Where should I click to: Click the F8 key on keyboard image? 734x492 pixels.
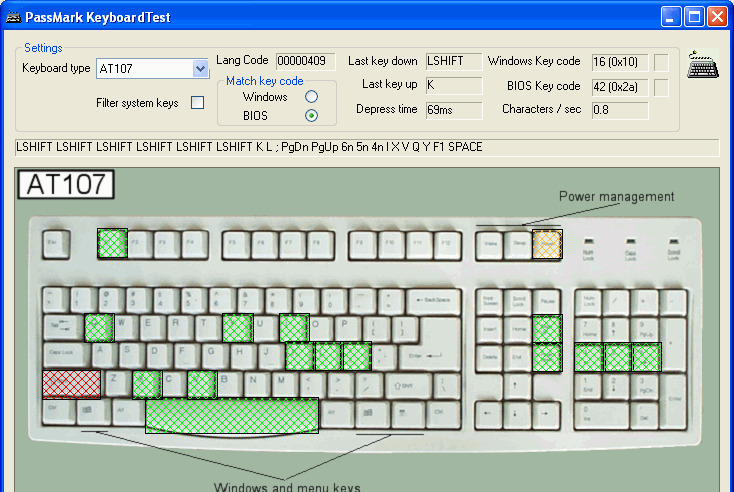click(320, 244)
